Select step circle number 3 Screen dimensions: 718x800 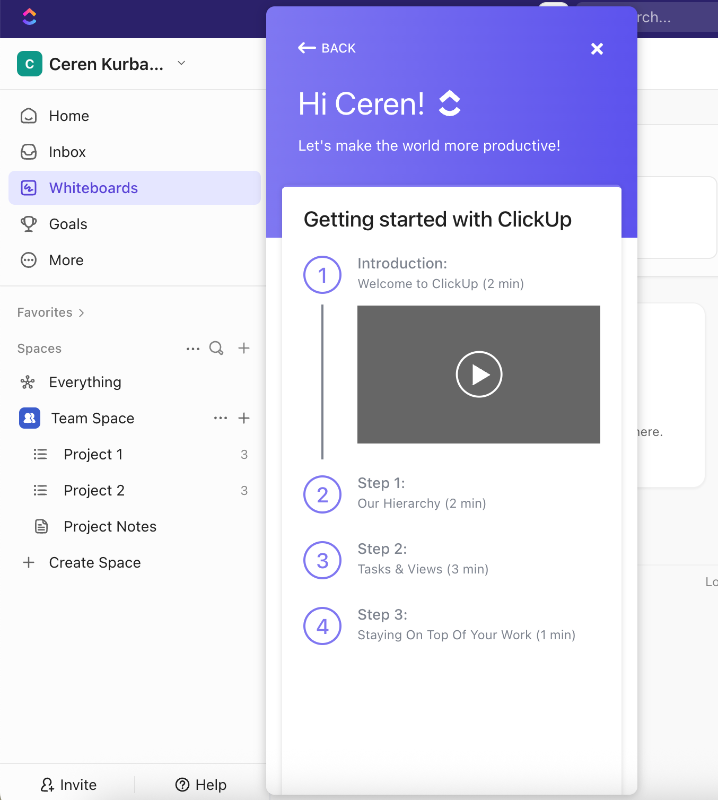pos(323,560)
